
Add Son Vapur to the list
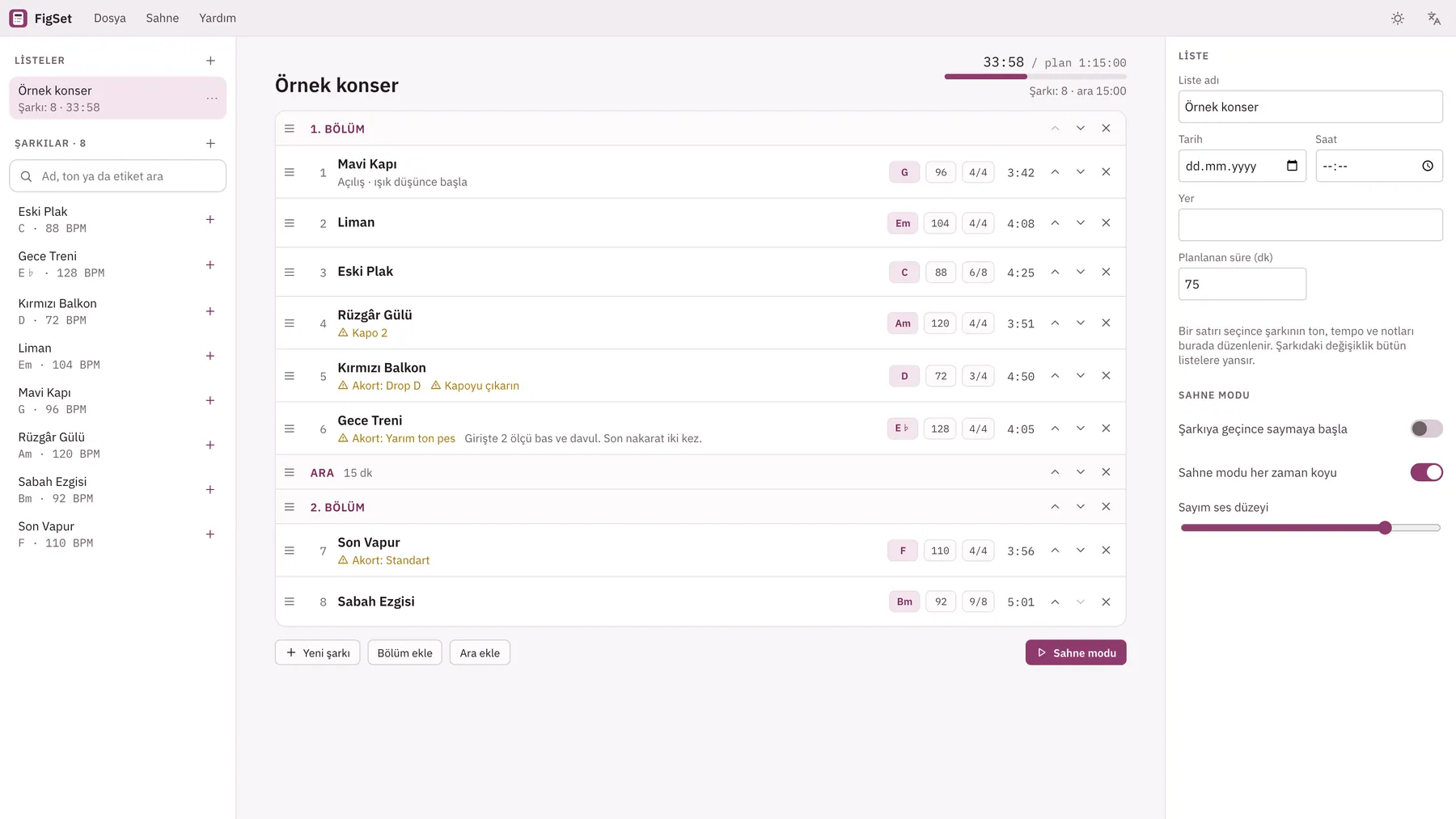click(210, 534)
